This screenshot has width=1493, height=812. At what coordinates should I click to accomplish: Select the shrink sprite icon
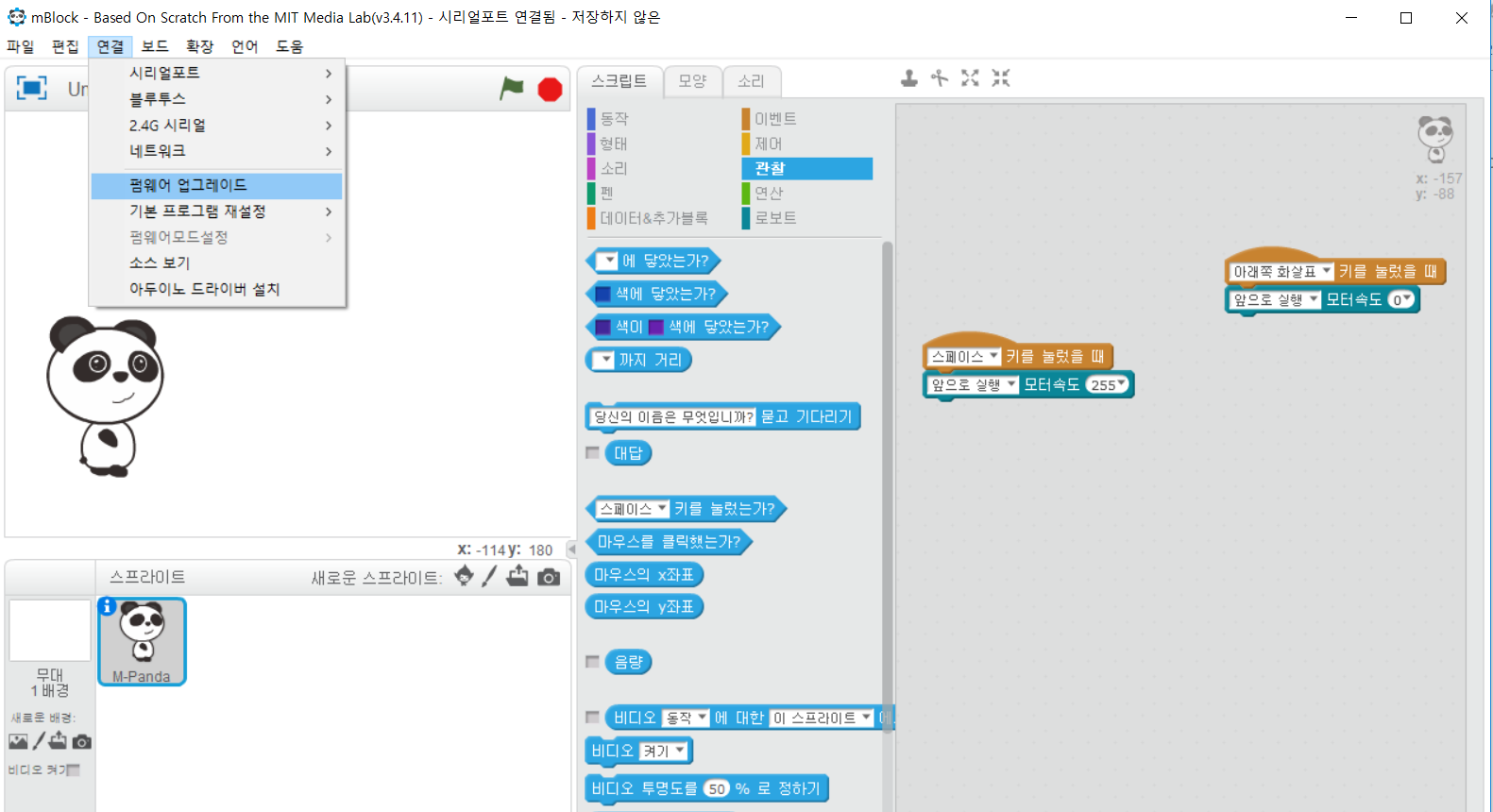click(x=1001, y=78)
